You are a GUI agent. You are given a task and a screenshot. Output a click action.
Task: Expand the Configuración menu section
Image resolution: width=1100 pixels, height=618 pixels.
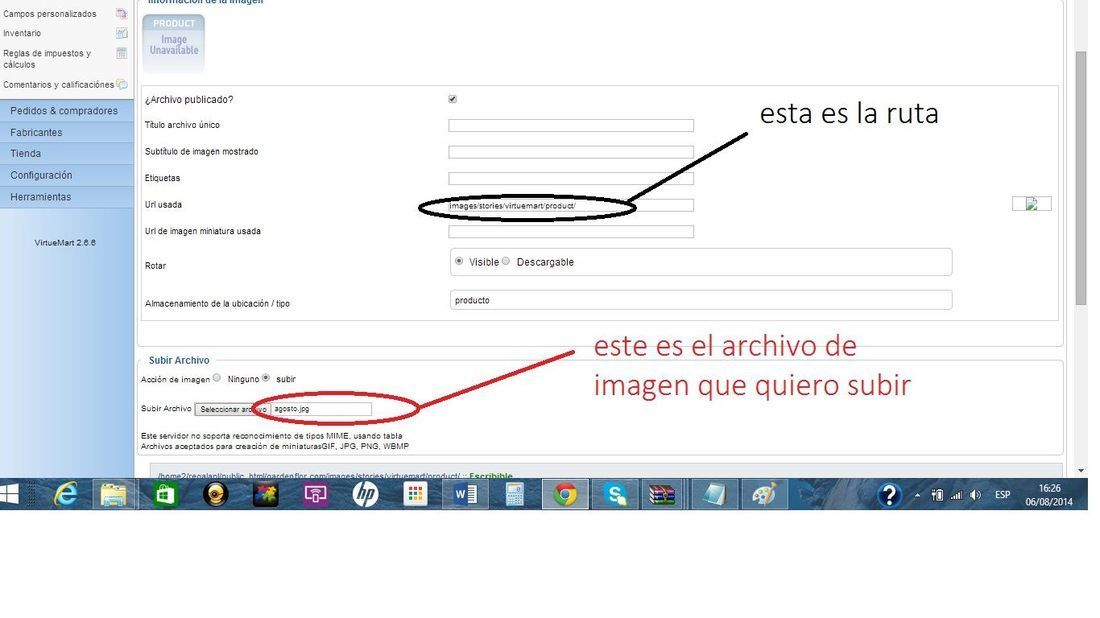(67, 175)
